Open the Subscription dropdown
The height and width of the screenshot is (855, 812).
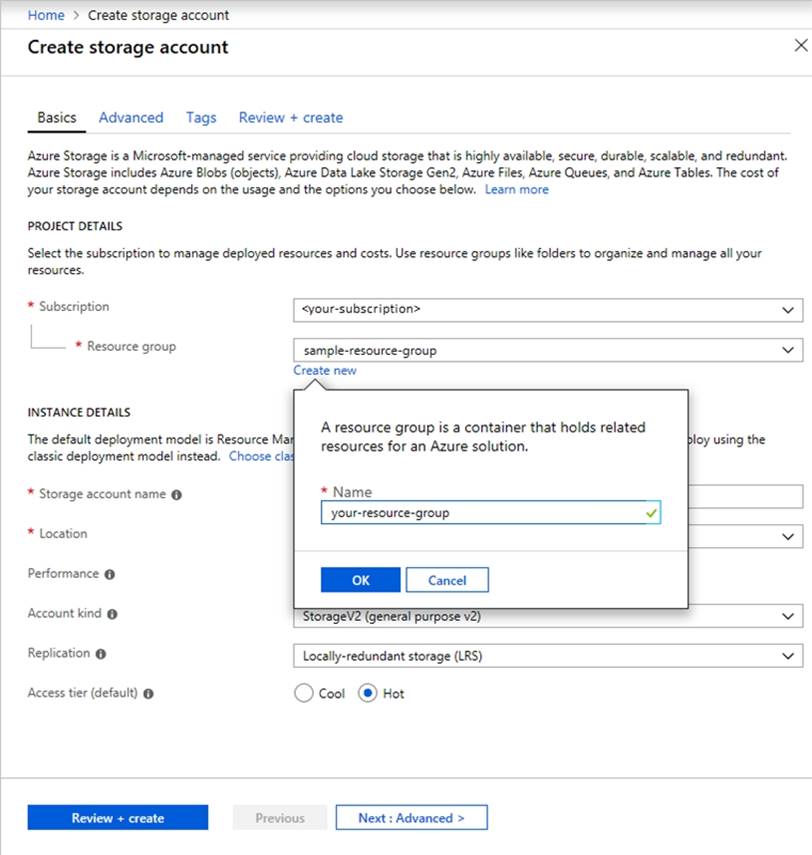click(547, 309)
